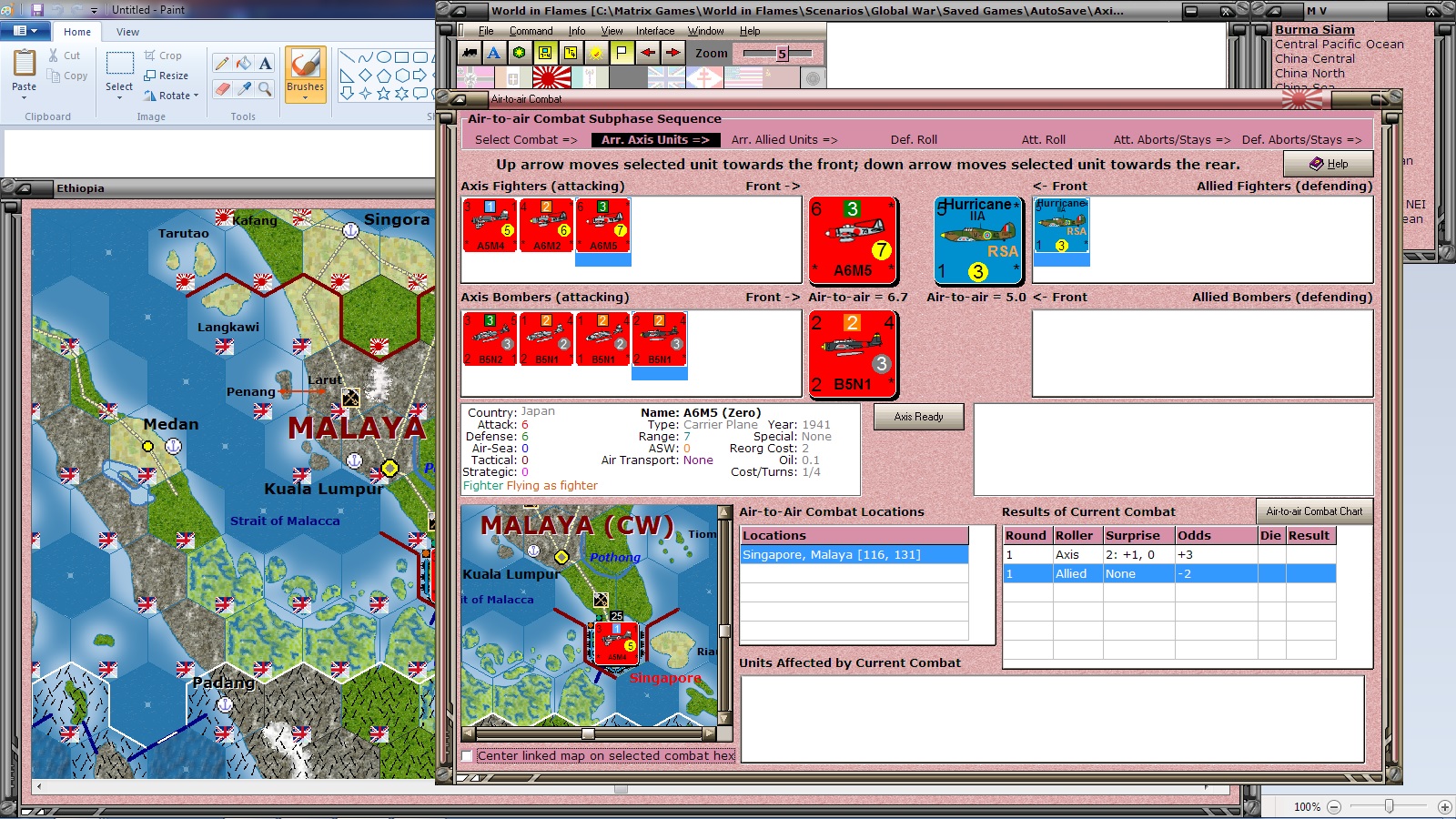Image resolution: width=1456 pixels, height=819 pixels.
Task: Click the Resize button in Paint
Action: (x=167, y=76)
